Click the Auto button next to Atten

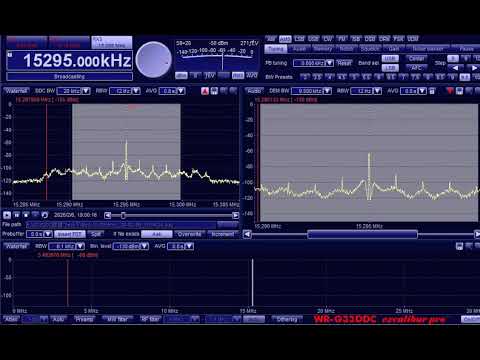point(59,319)
